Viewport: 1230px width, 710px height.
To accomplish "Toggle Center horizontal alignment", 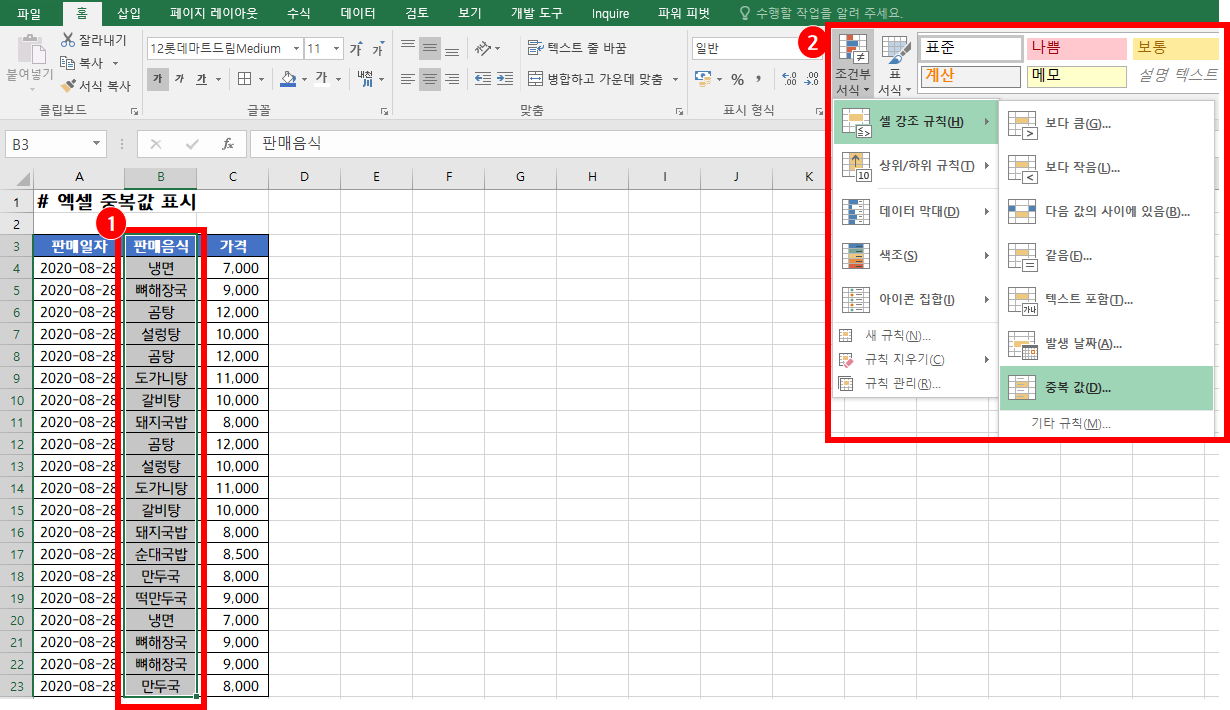I will point(429,79).
